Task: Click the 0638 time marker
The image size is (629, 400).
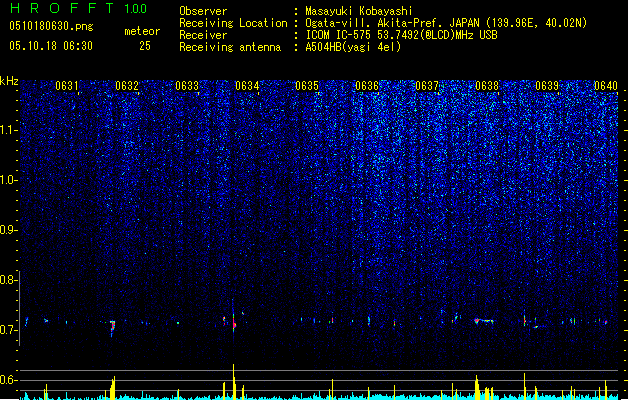Action: [x=487, y=86]
